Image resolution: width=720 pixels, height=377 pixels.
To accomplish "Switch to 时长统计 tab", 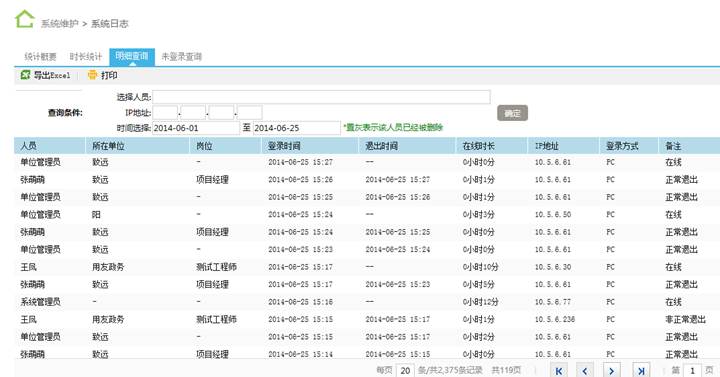I will click(x=85, y=56).
